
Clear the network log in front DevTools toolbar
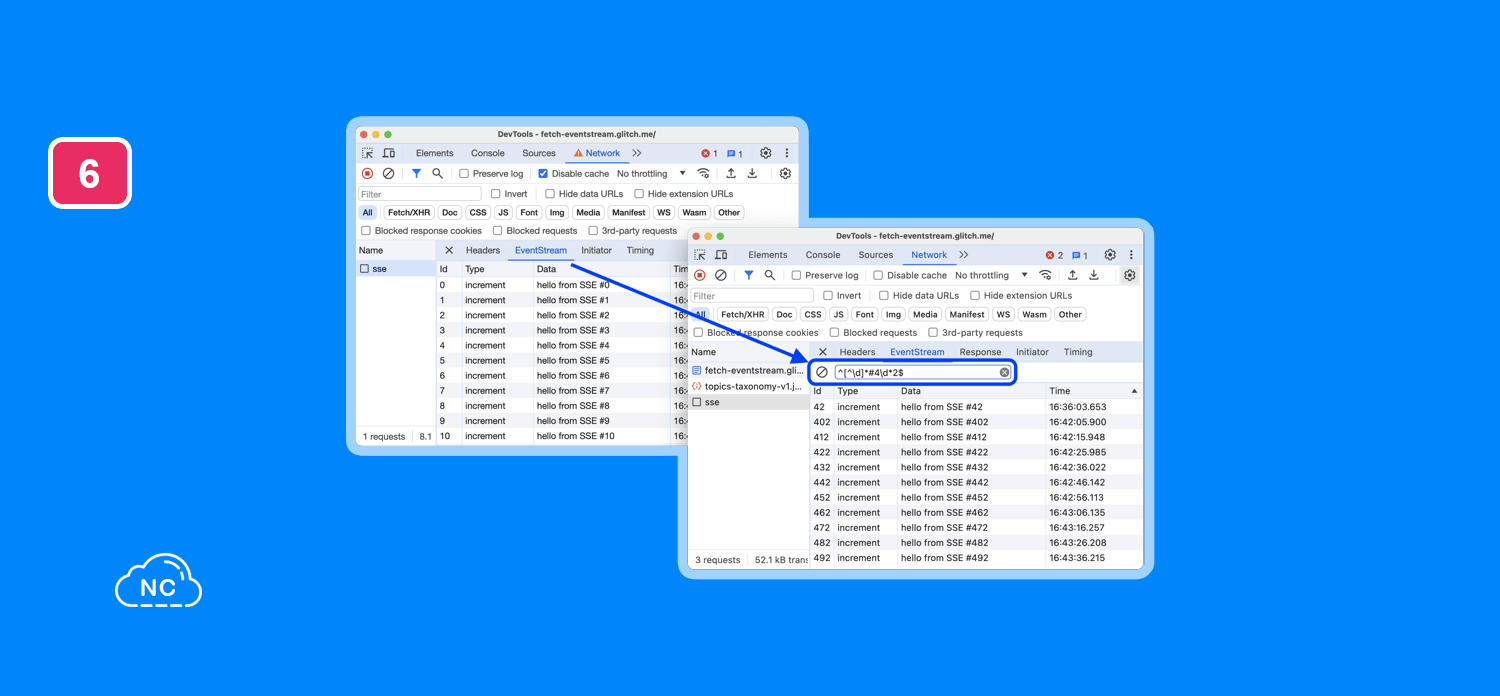coord(720,275)
